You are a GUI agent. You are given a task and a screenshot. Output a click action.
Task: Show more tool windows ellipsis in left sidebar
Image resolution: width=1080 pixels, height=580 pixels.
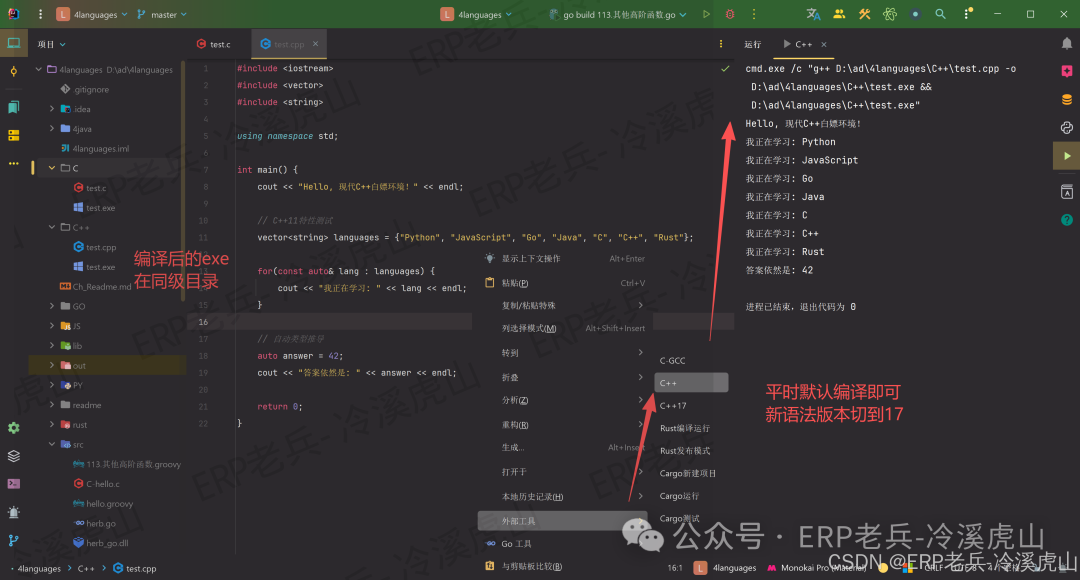[x=14, y=164]
